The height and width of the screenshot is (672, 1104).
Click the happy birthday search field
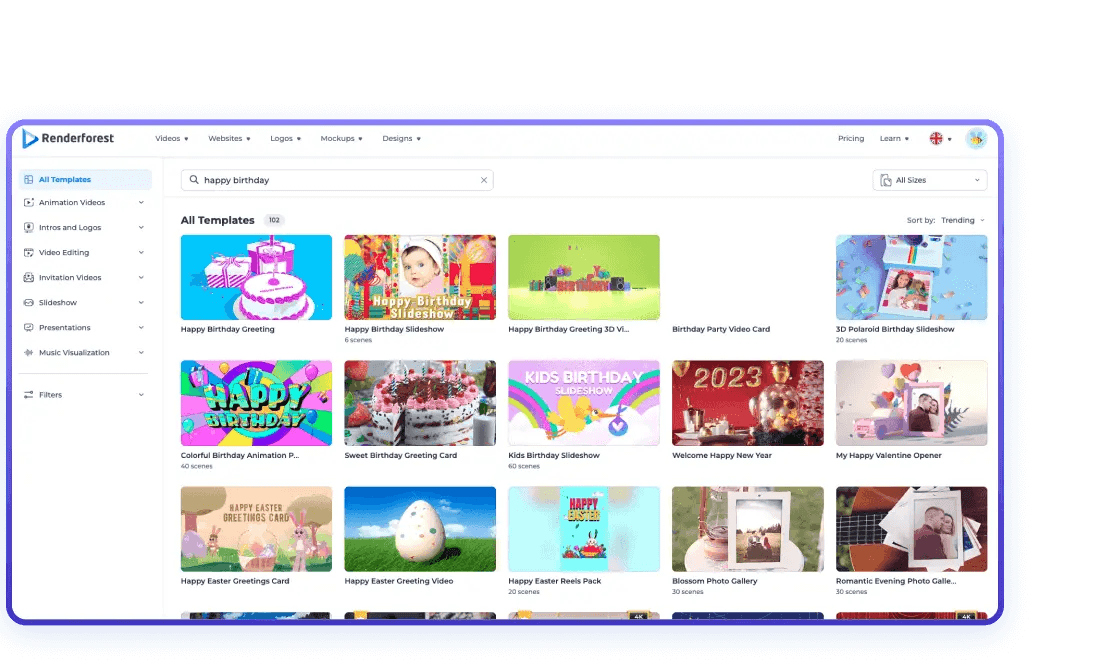337,180
